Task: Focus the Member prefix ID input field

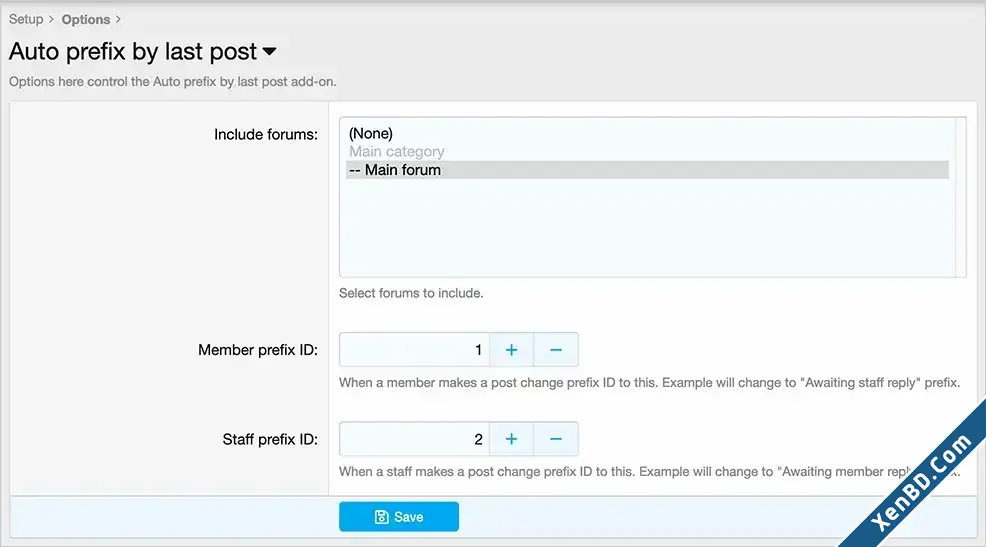Action: pos(414,350)
